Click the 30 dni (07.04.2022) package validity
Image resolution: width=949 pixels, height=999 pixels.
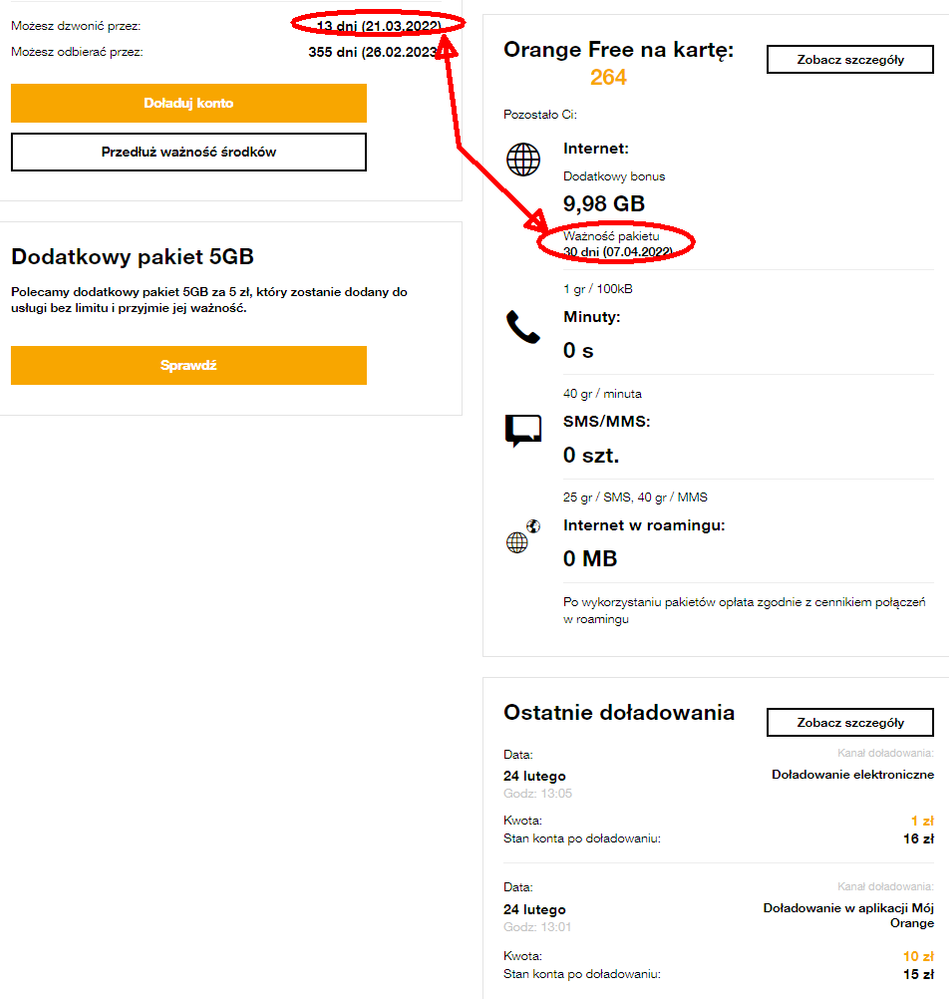pos(616,252)
